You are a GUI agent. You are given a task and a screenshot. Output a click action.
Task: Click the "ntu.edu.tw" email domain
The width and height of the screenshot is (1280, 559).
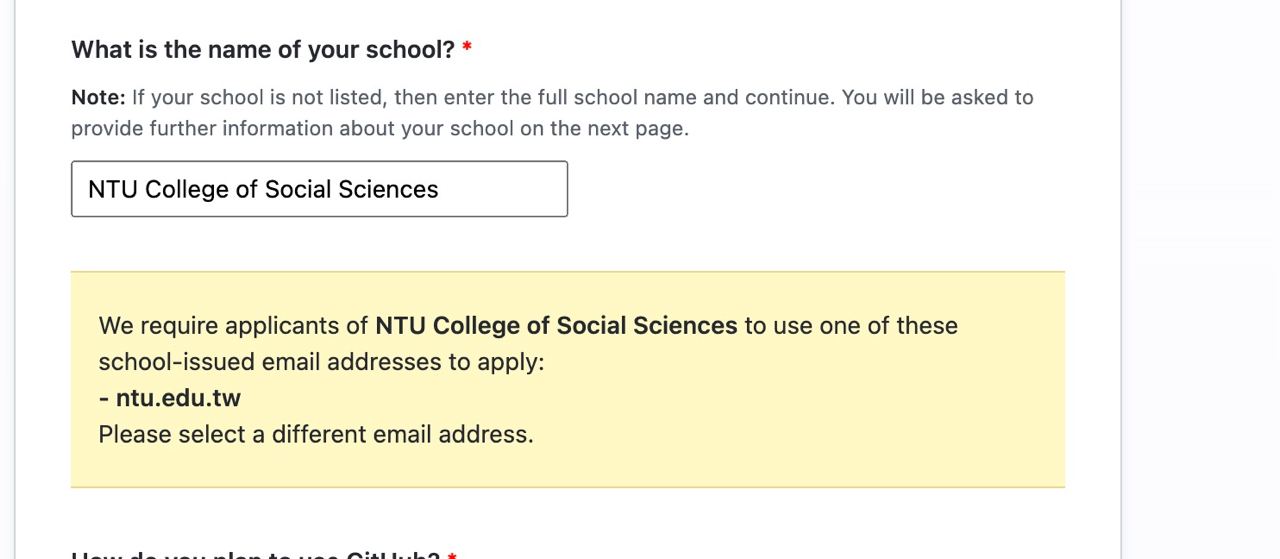point(178,398)
